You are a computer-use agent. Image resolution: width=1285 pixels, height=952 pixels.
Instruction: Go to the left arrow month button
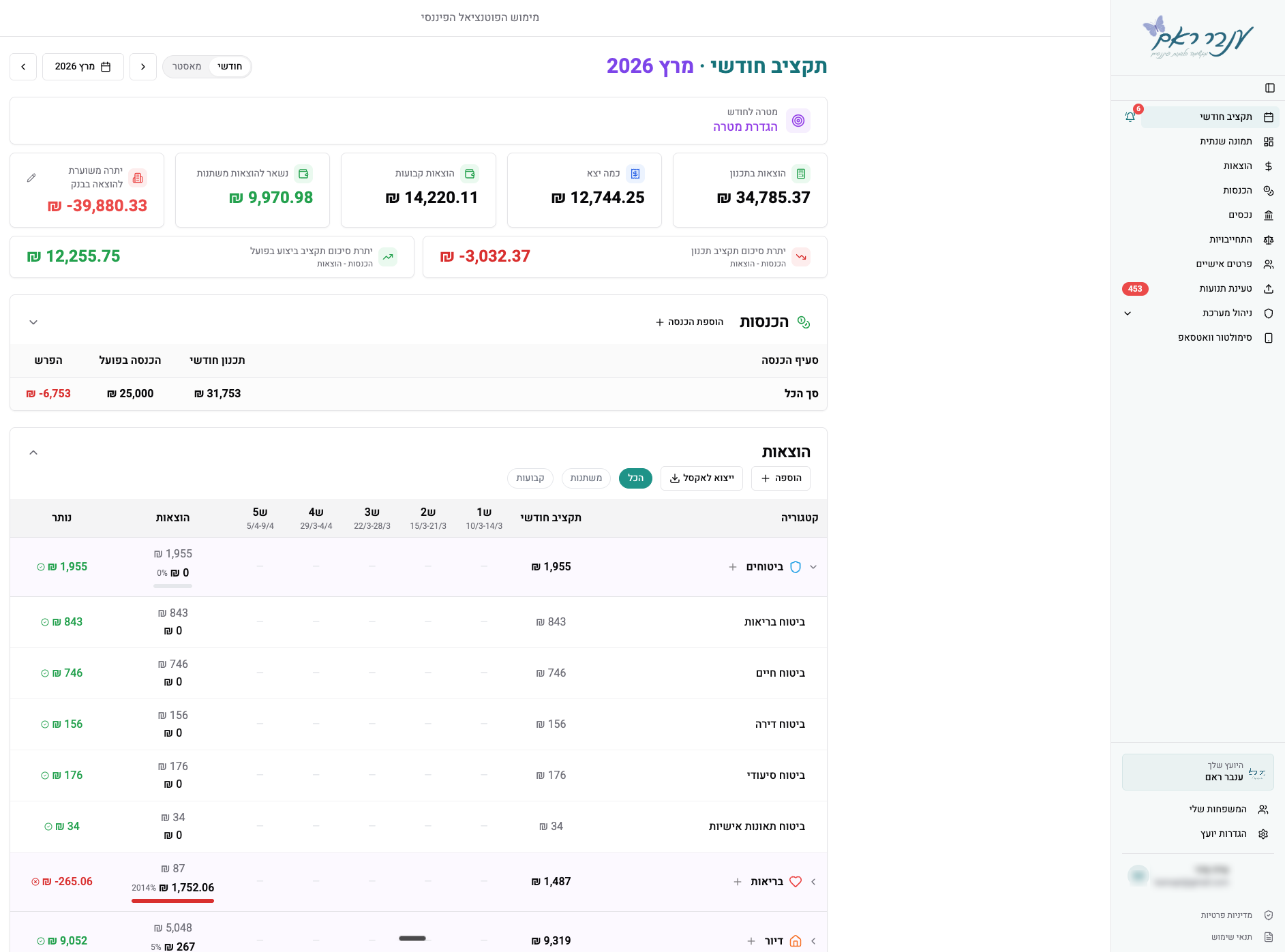tap(23, 67)
